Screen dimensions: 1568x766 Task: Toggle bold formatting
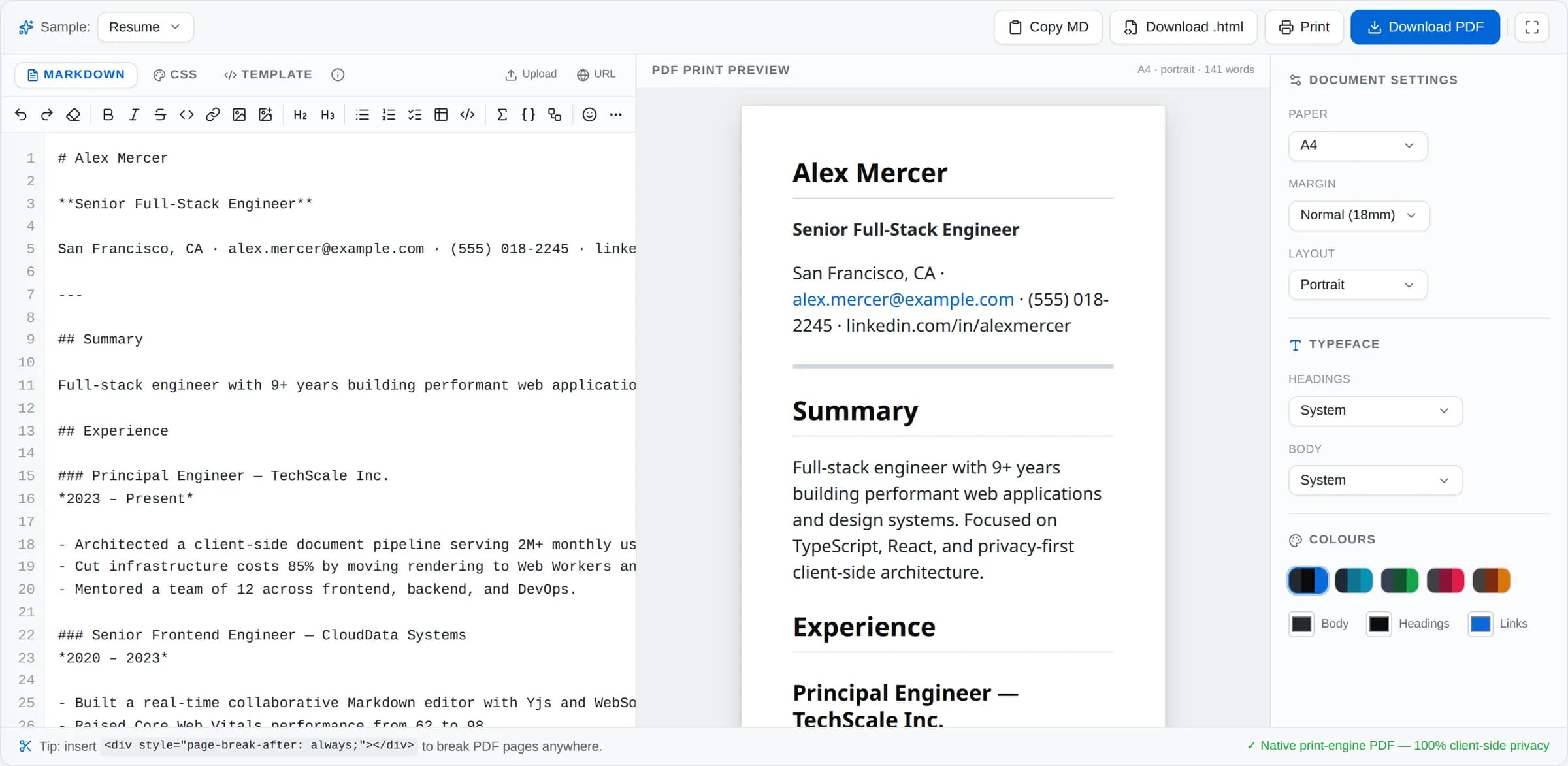coord(108,115)
